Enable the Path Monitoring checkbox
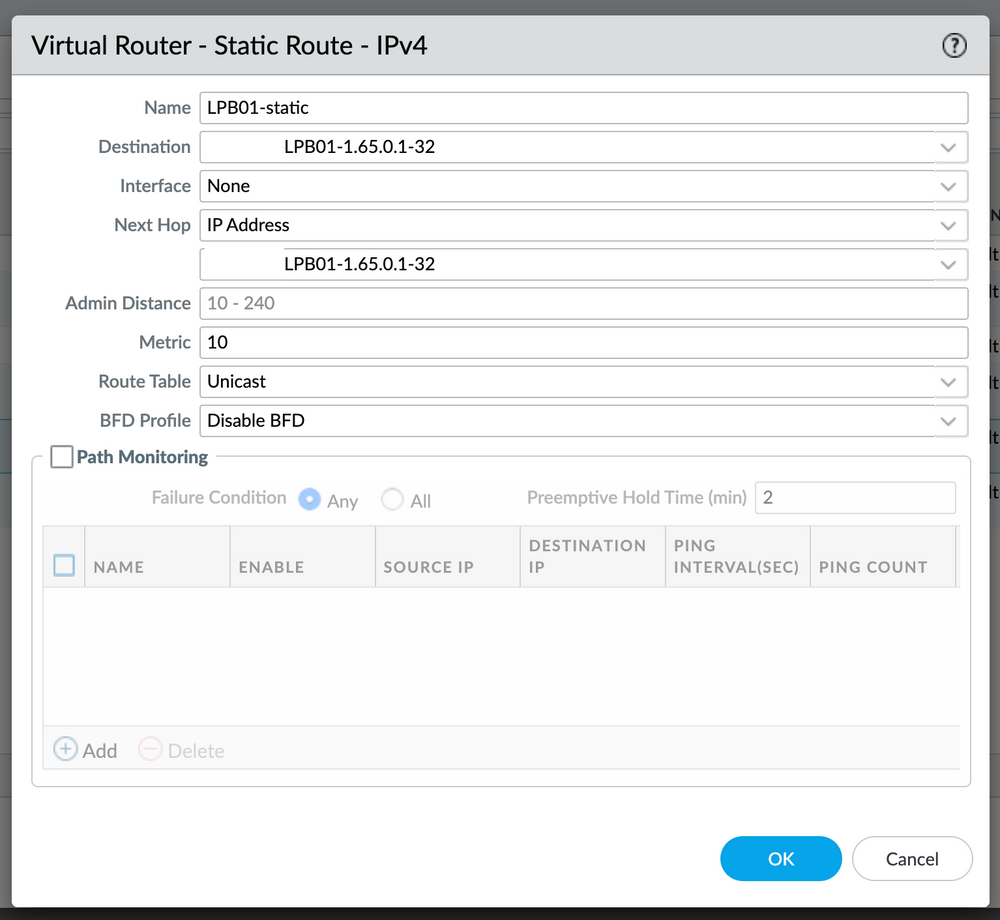The width and height of the screenshot is (1000, 920). (61, 457)
